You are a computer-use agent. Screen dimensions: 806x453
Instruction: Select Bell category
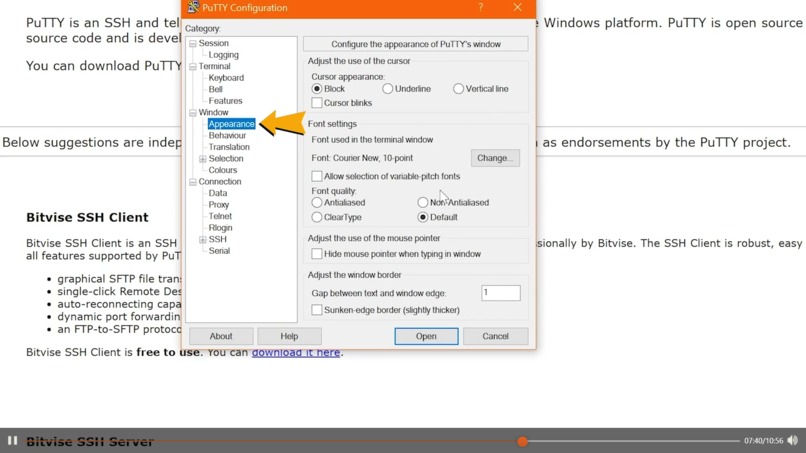[x=215, y=89]
